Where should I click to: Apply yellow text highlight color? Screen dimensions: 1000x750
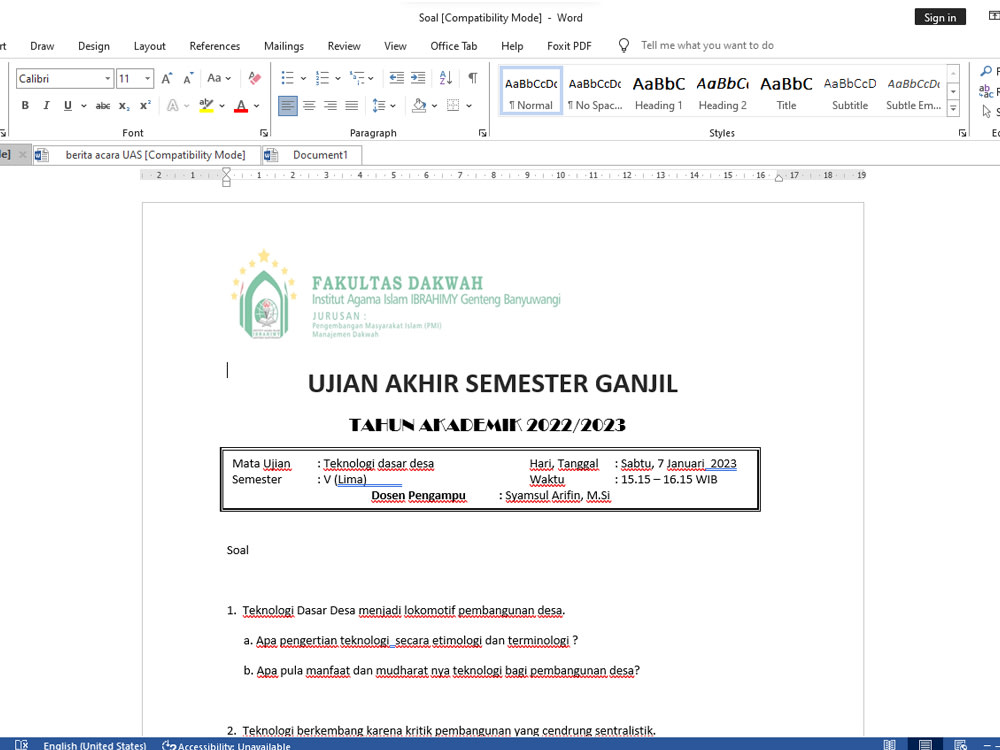pos(206,105)
